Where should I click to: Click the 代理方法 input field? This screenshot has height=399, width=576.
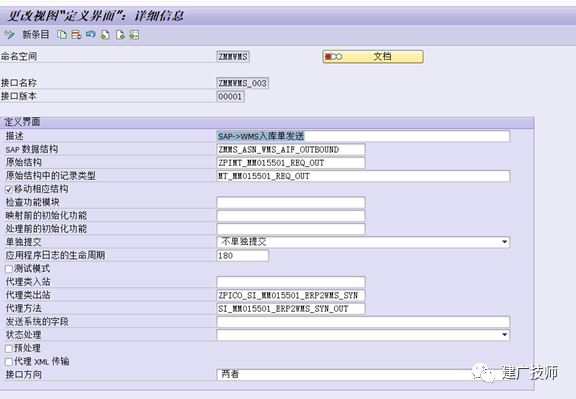[291, 309]
